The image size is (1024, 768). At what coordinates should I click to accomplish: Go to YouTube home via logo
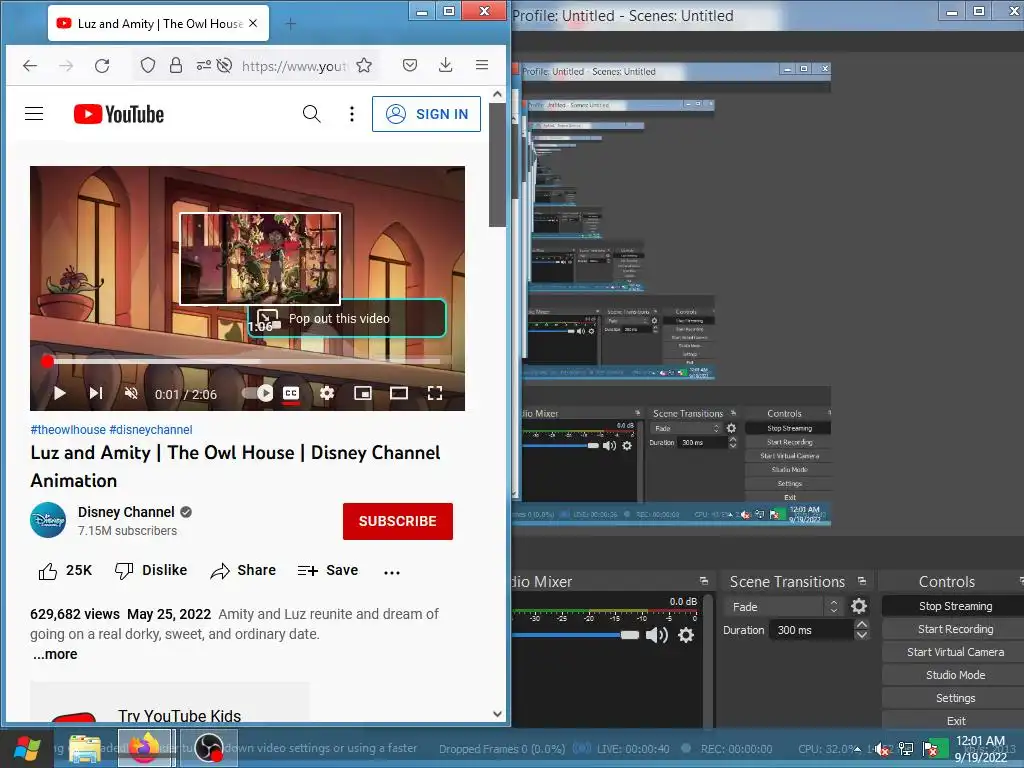(x=119, y=114)
